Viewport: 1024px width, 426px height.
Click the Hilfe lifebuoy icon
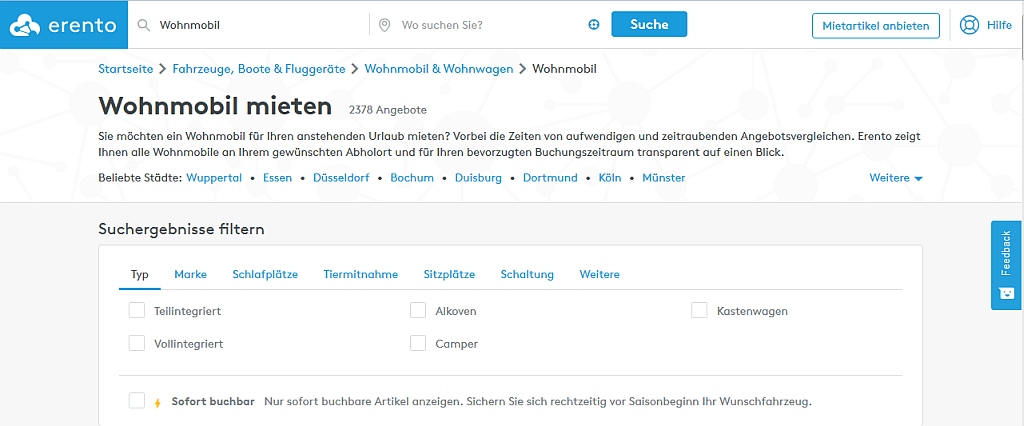point(969,25)
